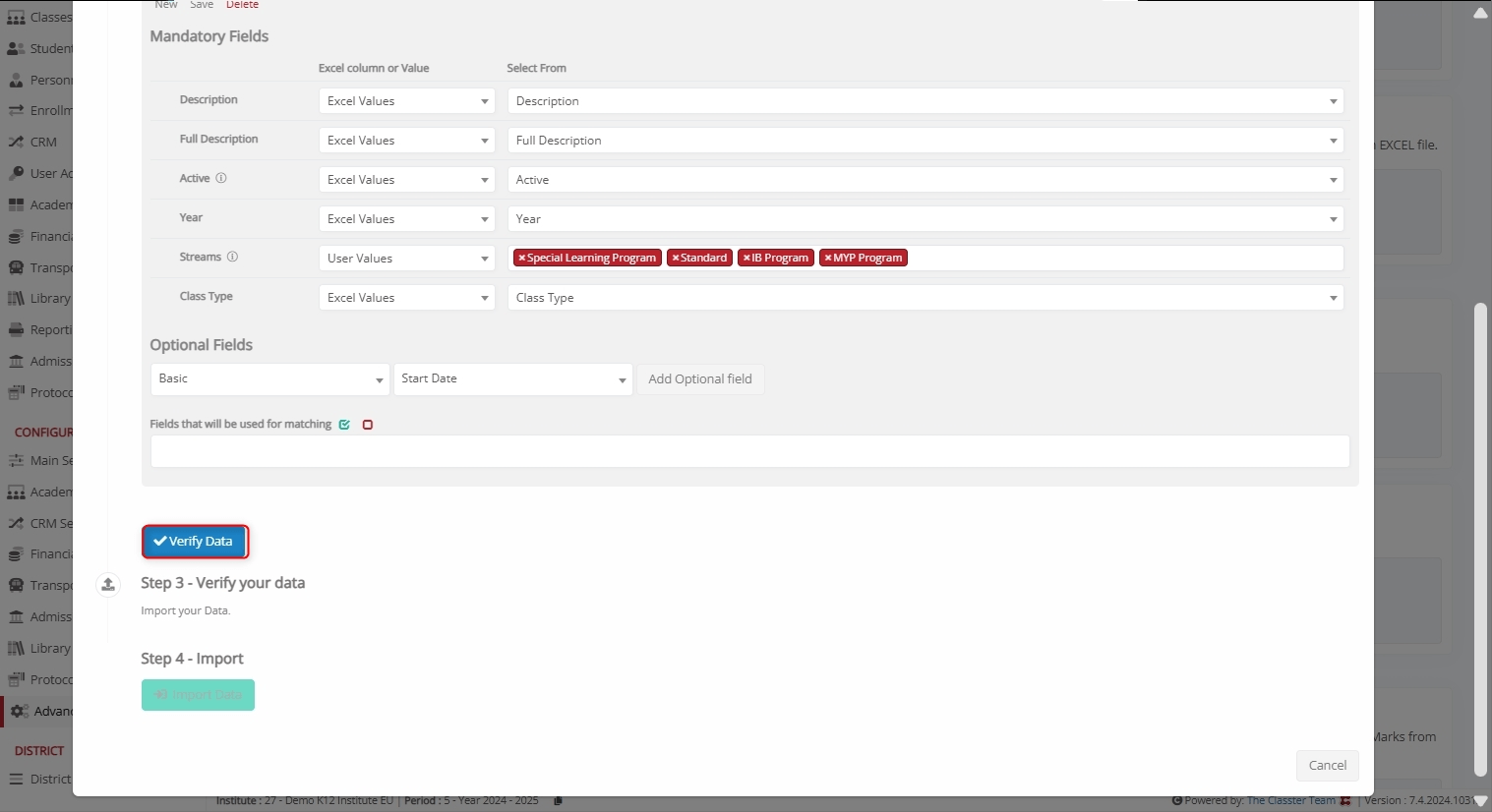Open the Start Date optional field dropdown

click(512, 379)
